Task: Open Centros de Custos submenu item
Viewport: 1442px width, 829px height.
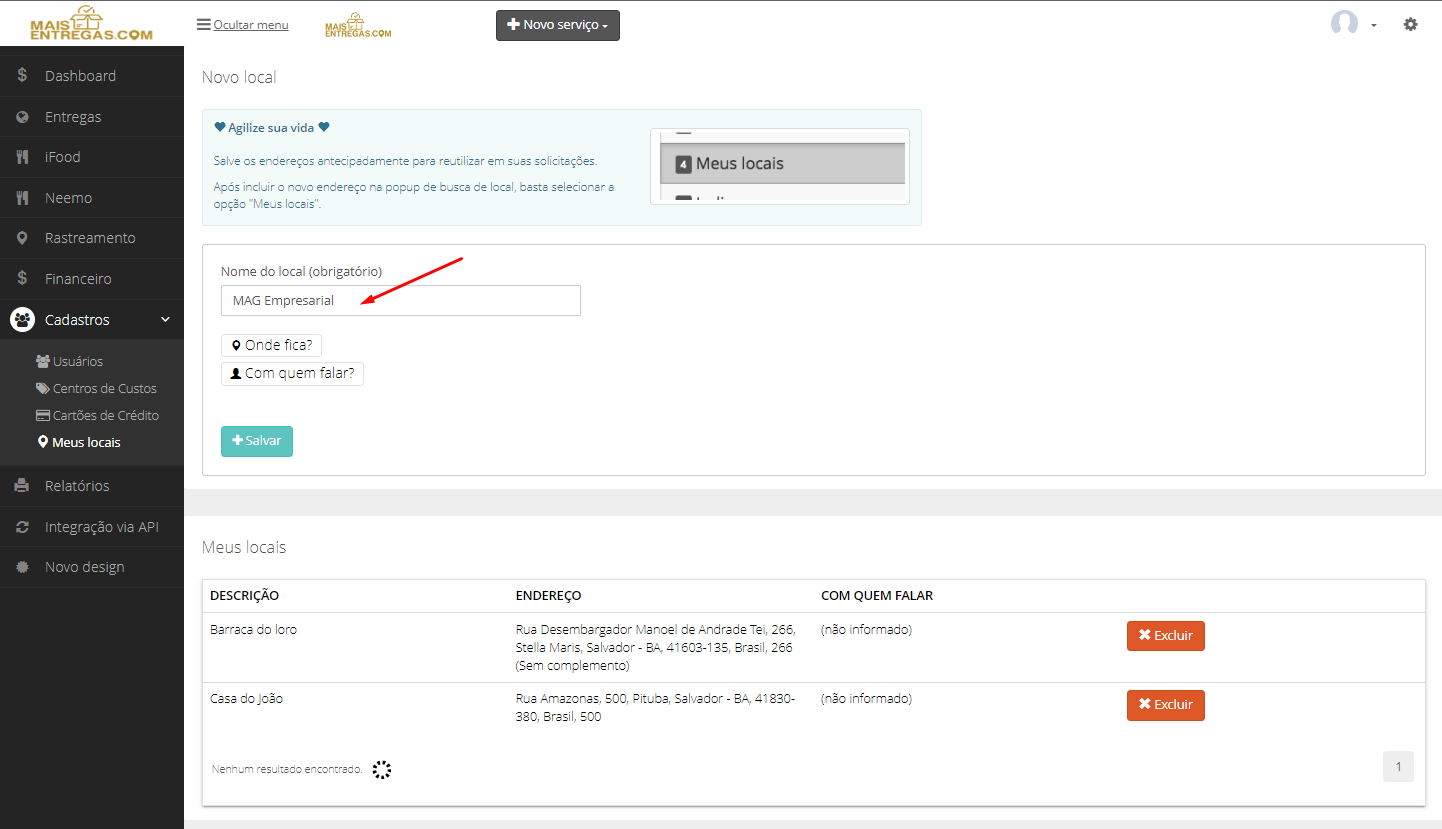Action: point(96,388)
